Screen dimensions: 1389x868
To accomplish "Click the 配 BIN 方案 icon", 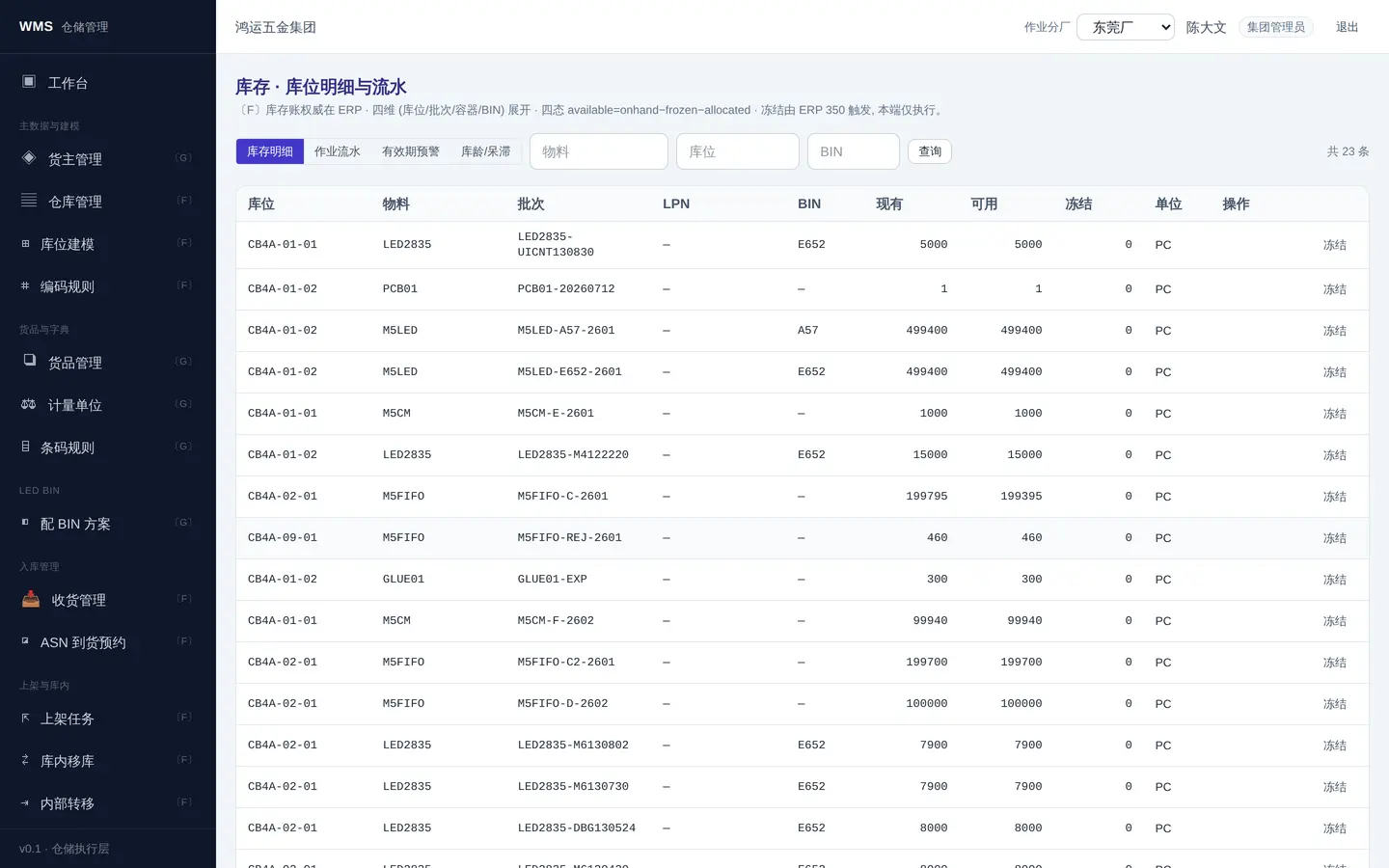I will [25, 523].
